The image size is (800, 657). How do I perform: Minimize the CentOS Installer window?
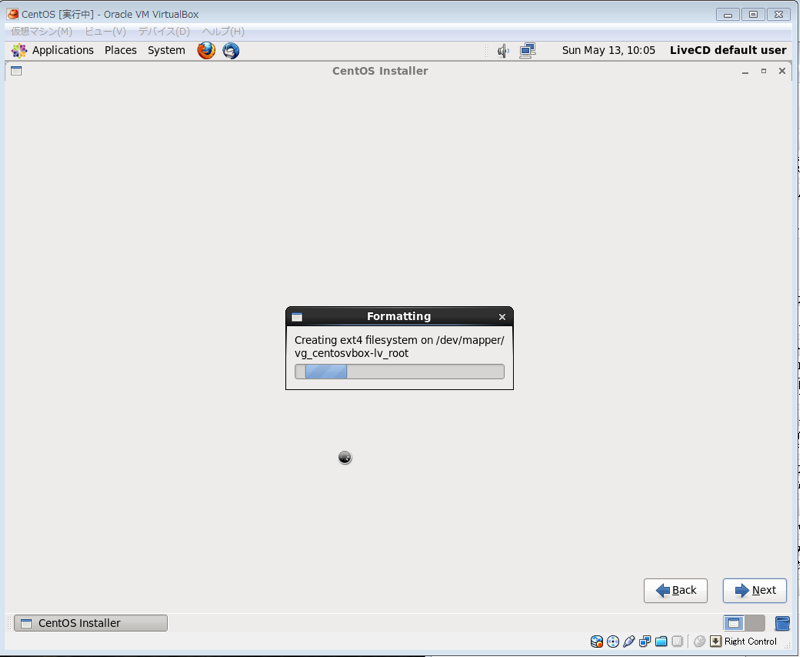(x=745, y=71)
